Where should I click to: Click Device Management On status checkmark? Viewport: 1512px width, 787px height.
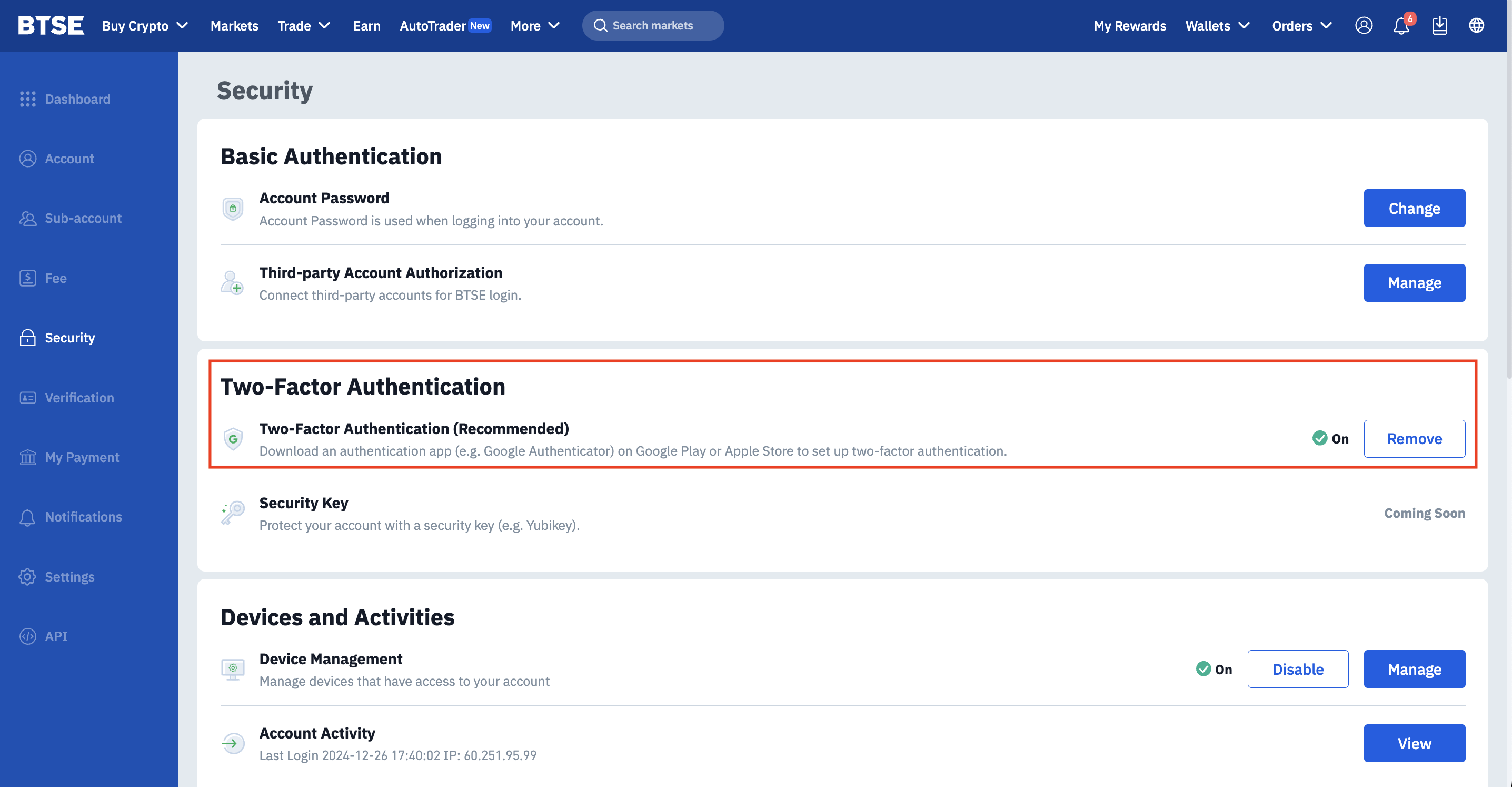click(1203, 669)
